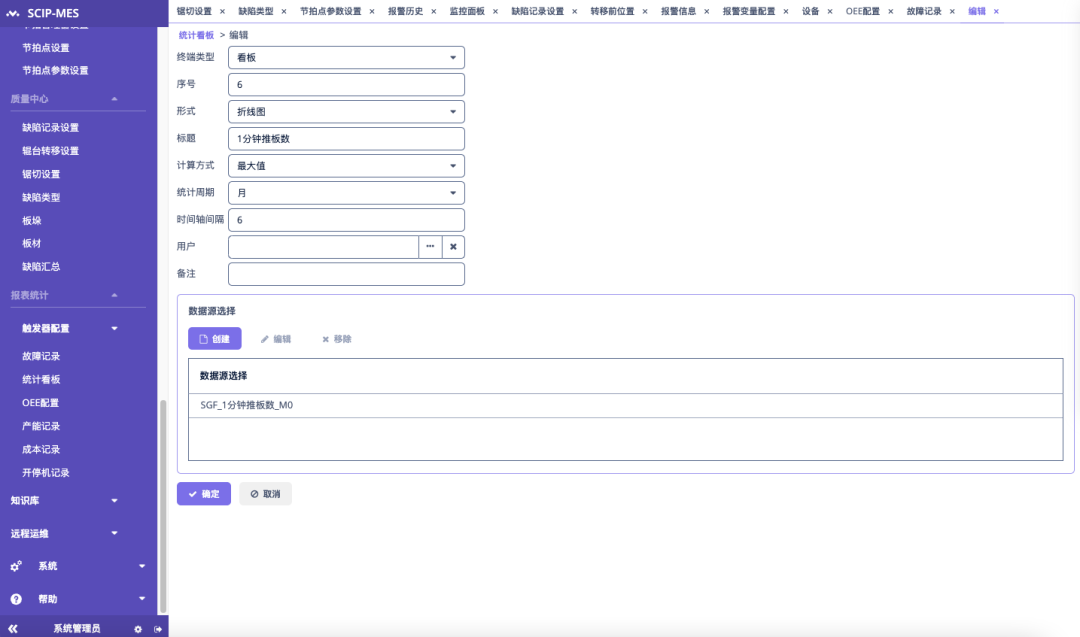The height and width of the screenshot is (637, 1080).
Task: Close the 节拍点参数设置 tab
Action: (372, 12)
